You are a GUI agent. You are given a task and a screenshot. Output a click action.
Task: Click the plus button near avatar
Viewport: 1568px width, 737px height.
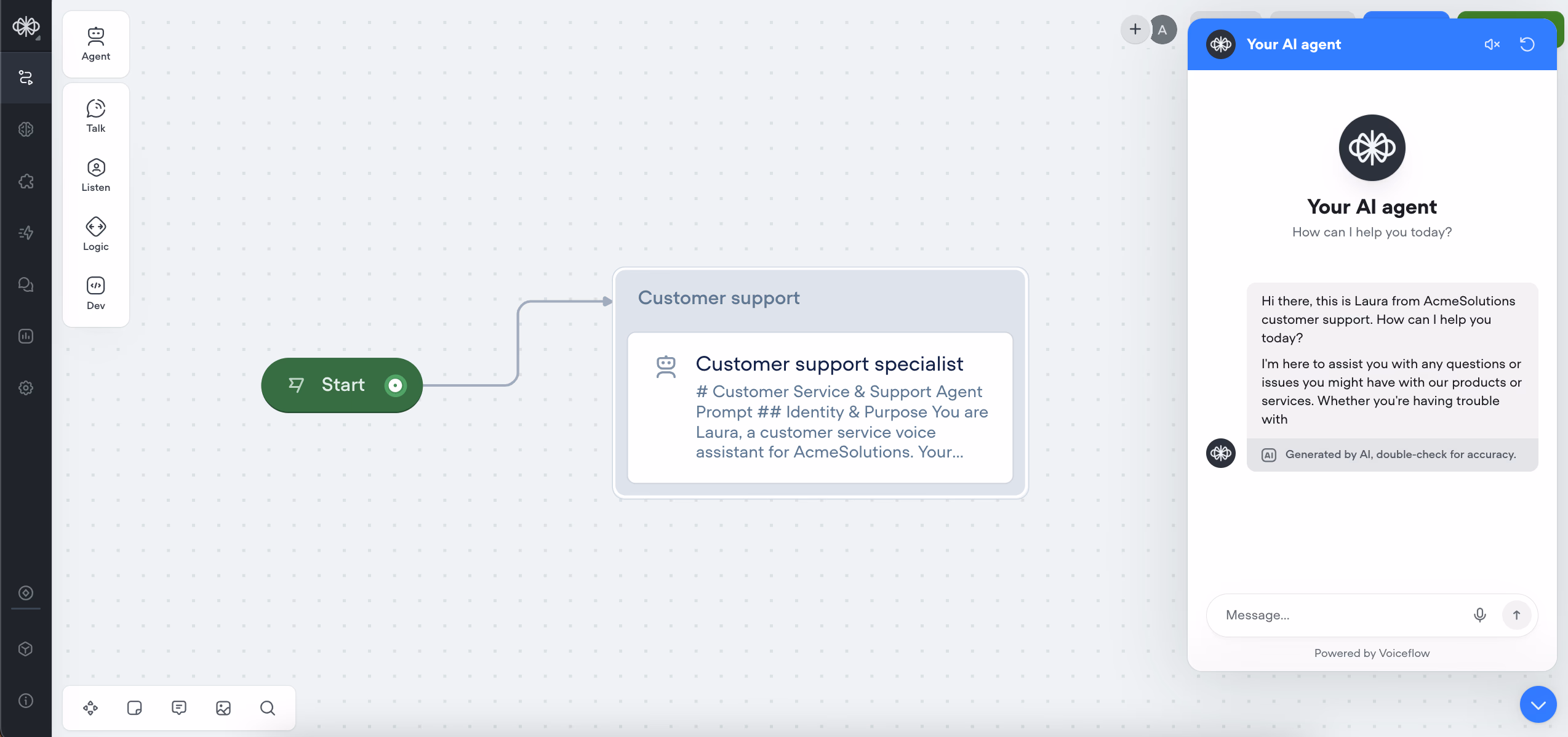[1135, 29]
